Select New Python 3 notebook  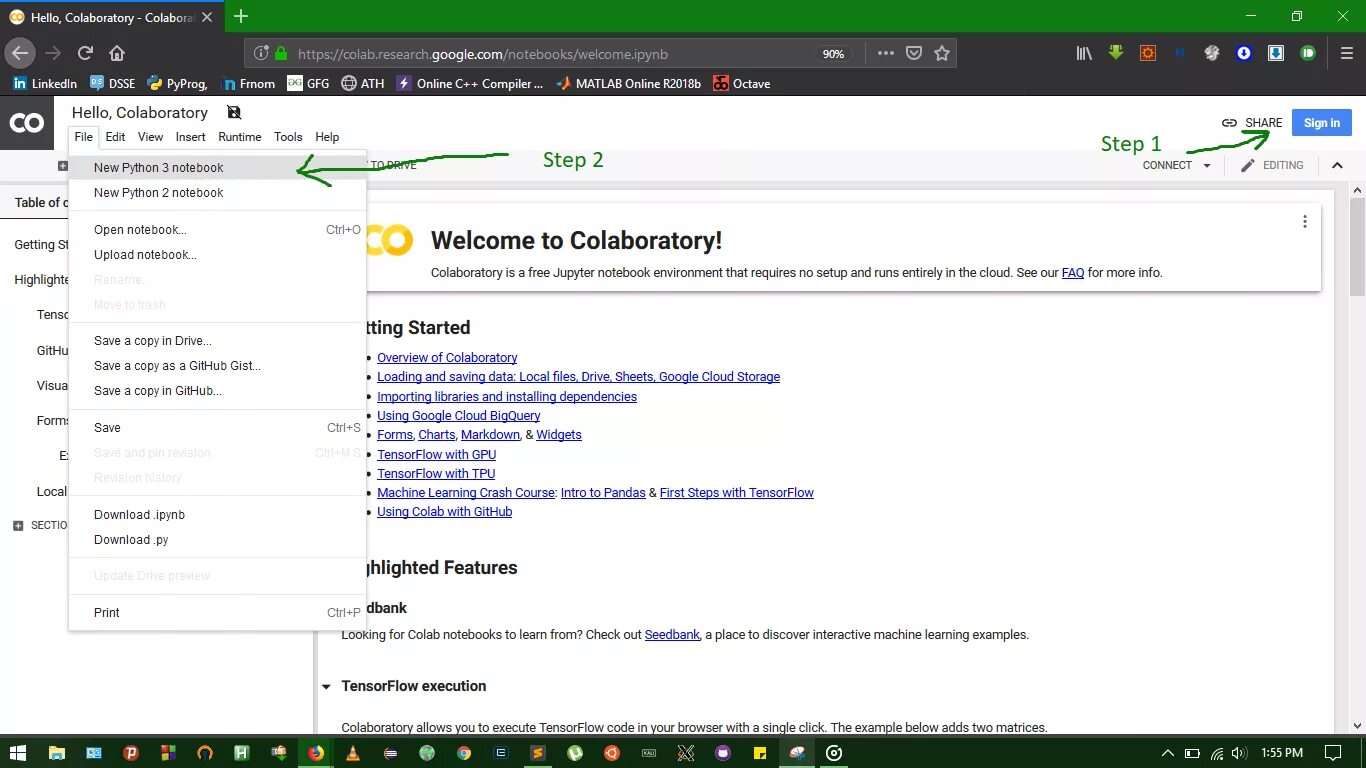pyautogui.click(x=218, y=168)
